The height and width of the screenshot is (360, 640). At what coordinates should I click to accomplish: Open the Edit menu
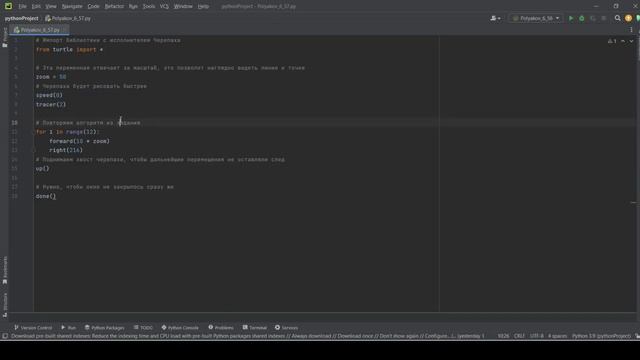[36, 6]
